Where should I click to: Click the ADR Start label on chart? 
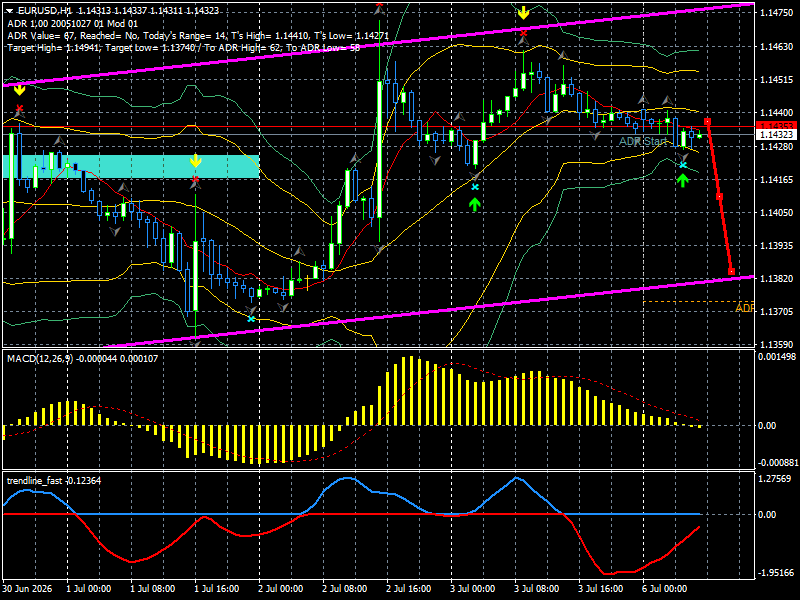tap(643, 141)
